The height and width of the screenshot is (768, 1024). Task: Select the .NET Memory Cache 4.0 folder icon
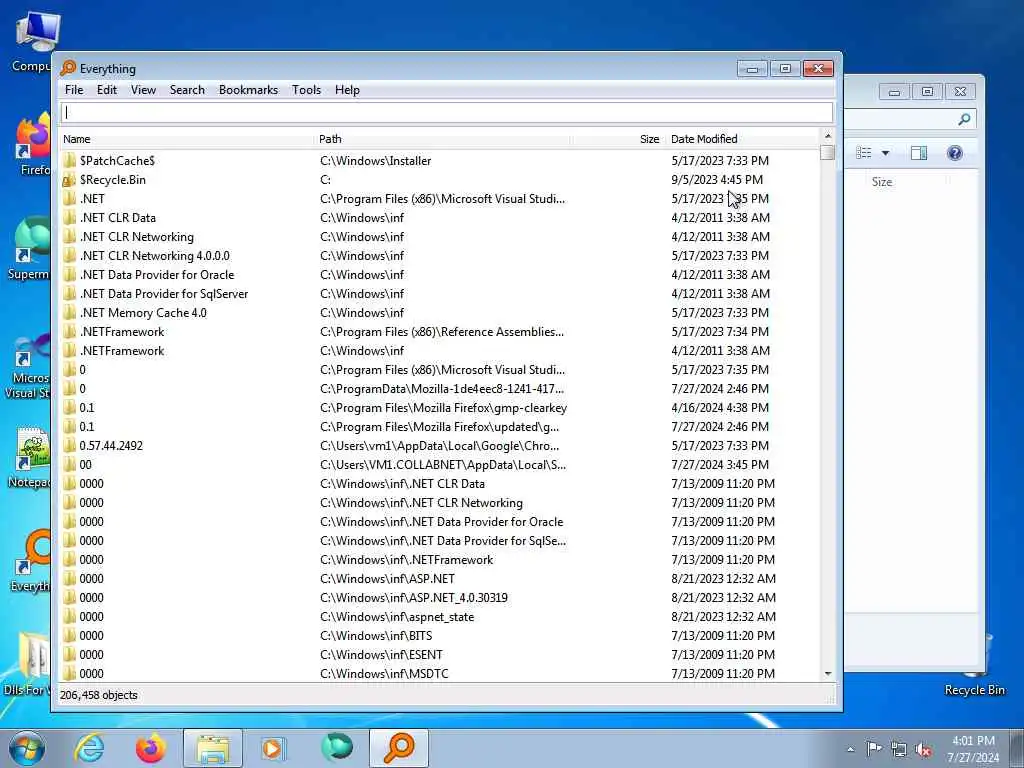coord(69,312)
